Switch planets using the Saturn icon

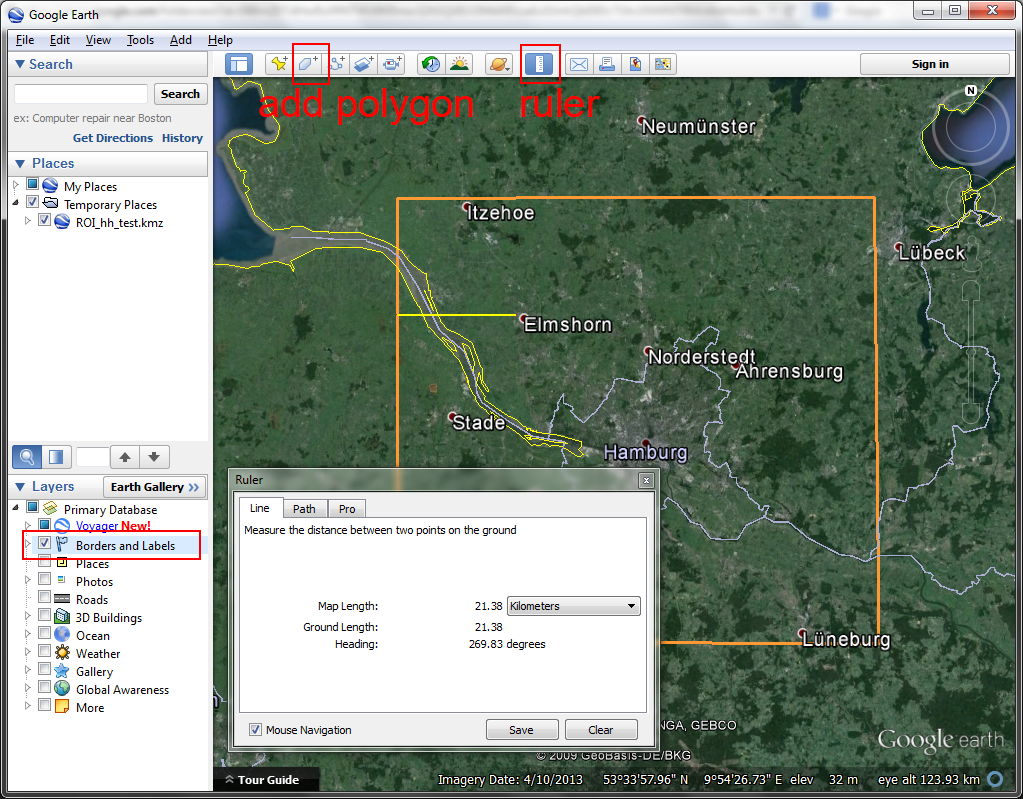click(x=499, y=64)
